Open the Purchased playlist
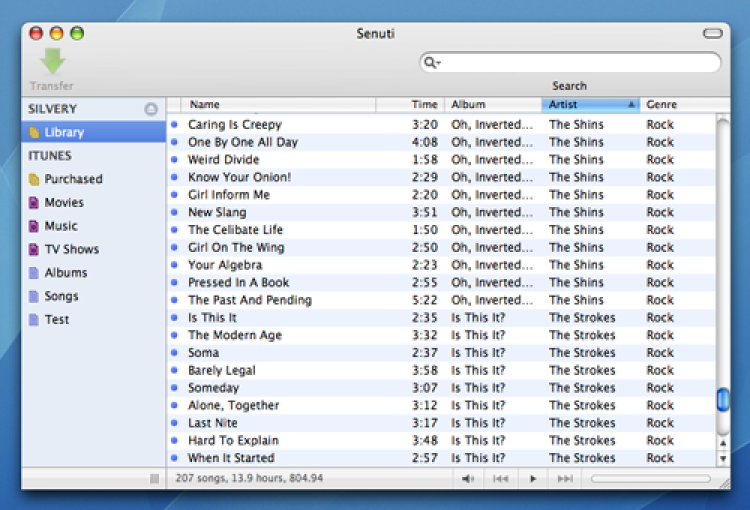The image size is (750, 510). point(72,179)
